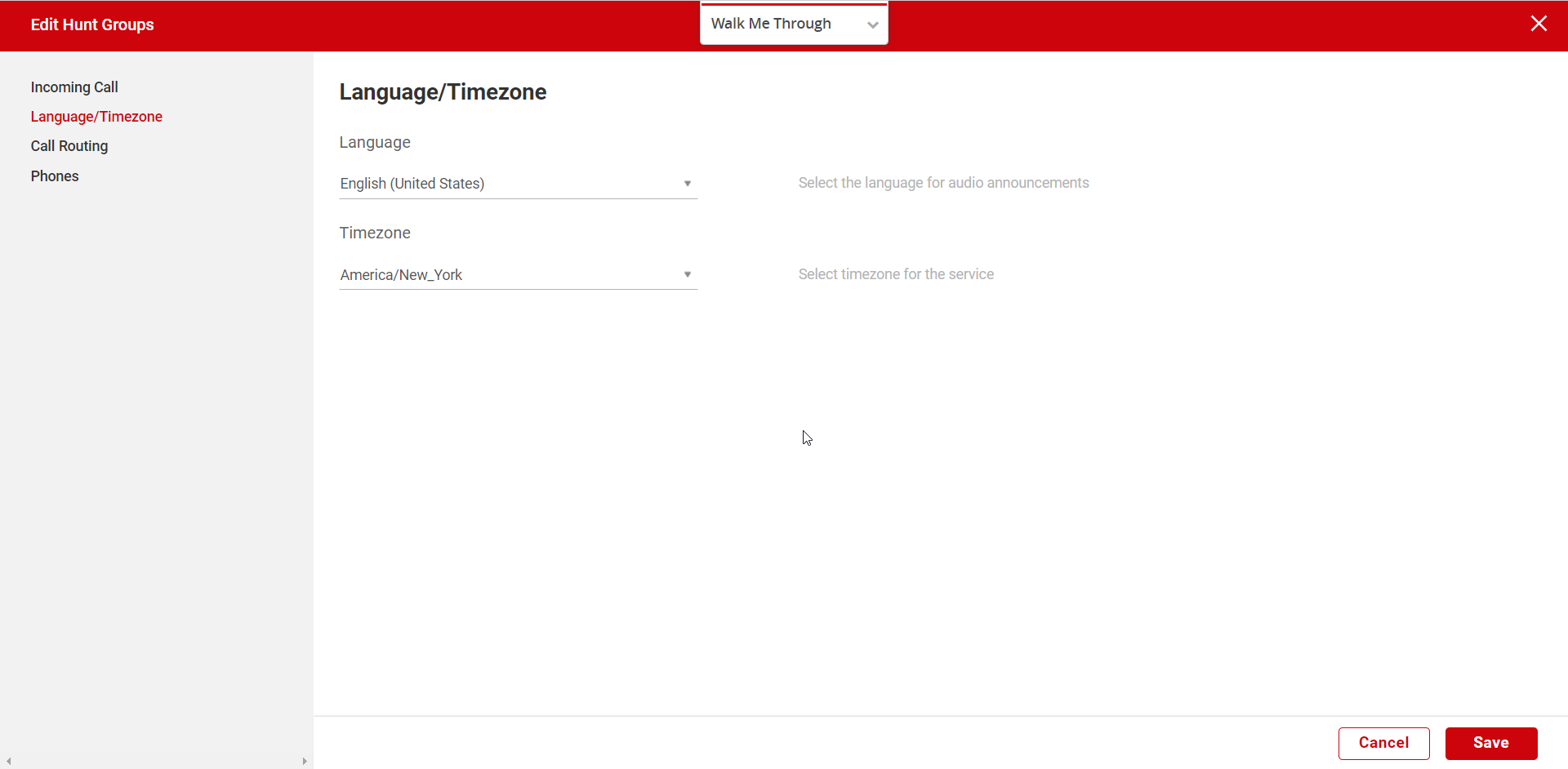Click the Timezone field label
1568x769 pixels.
click(375, 233)
